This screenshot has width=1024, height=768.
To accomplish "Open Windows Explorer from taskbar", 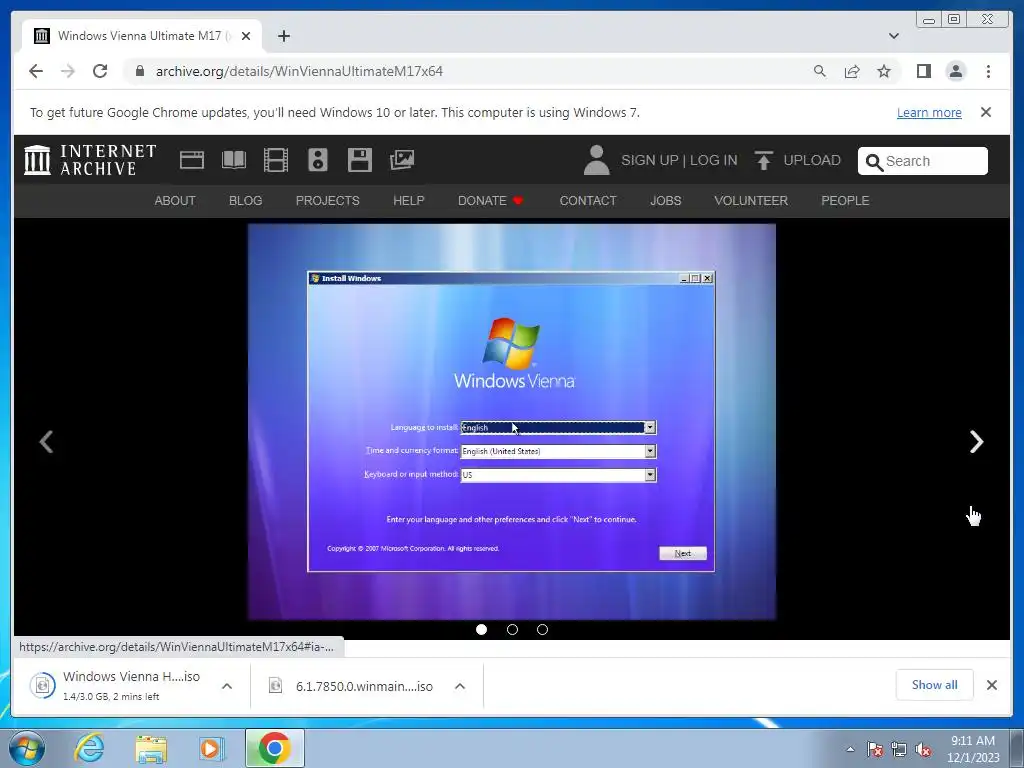I will tap(151, 749).
